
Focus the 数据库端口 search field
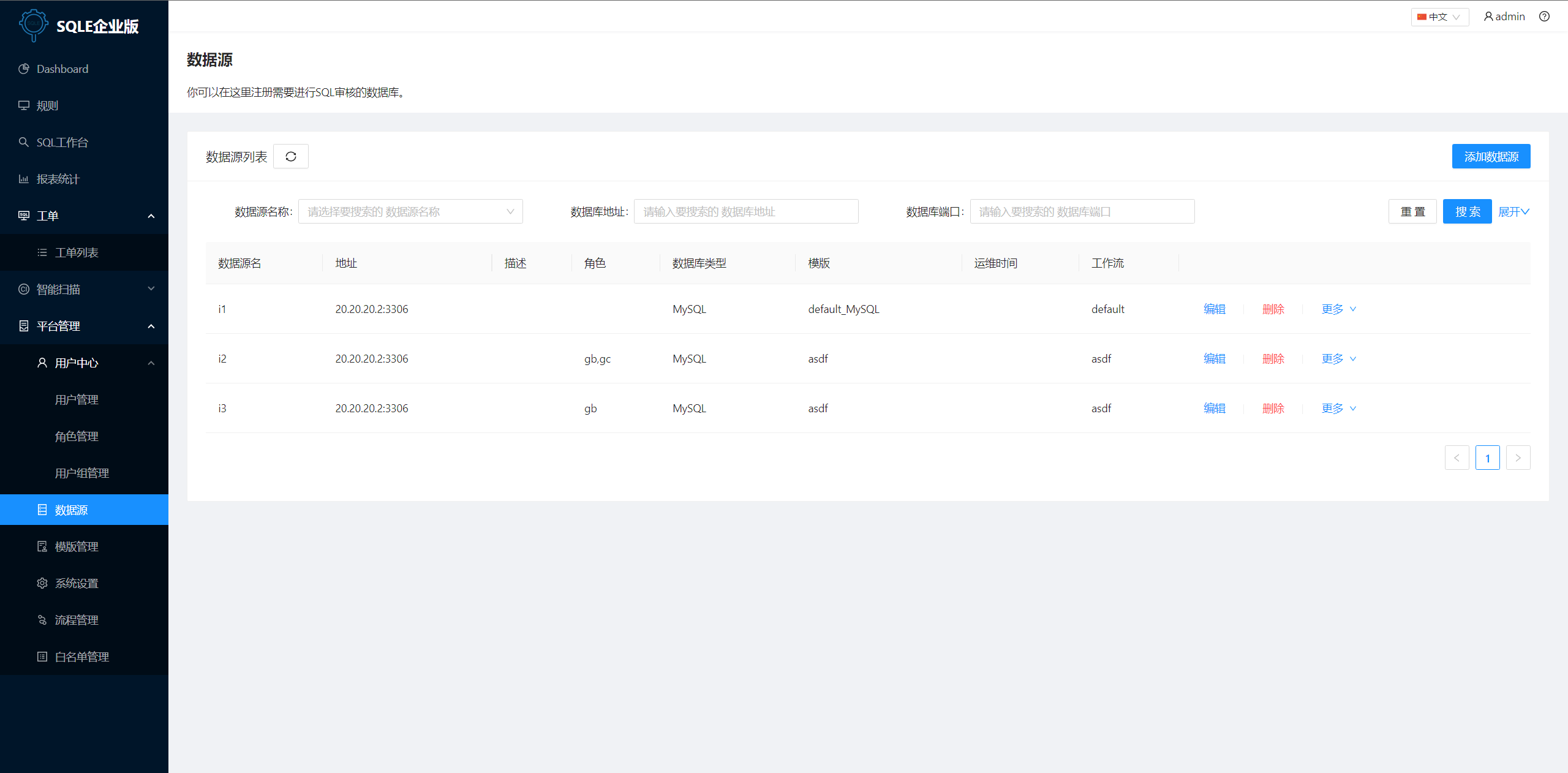coord(1082,211)
